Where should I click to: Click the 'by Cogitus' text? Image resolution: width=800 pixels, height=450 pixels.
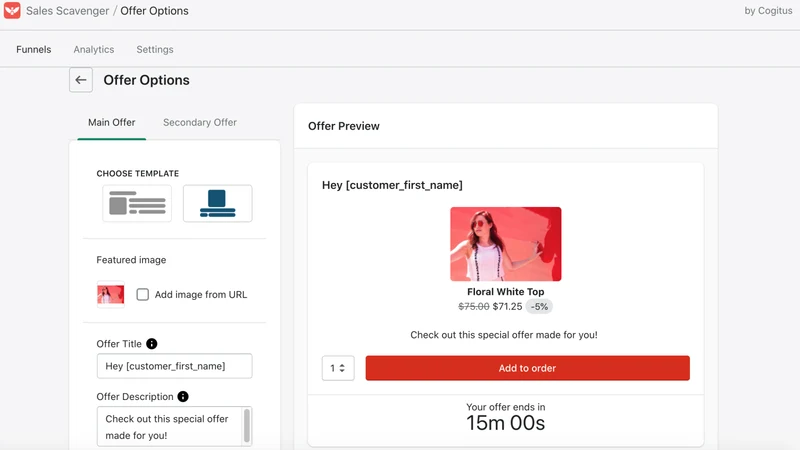(x=768, y=11)
